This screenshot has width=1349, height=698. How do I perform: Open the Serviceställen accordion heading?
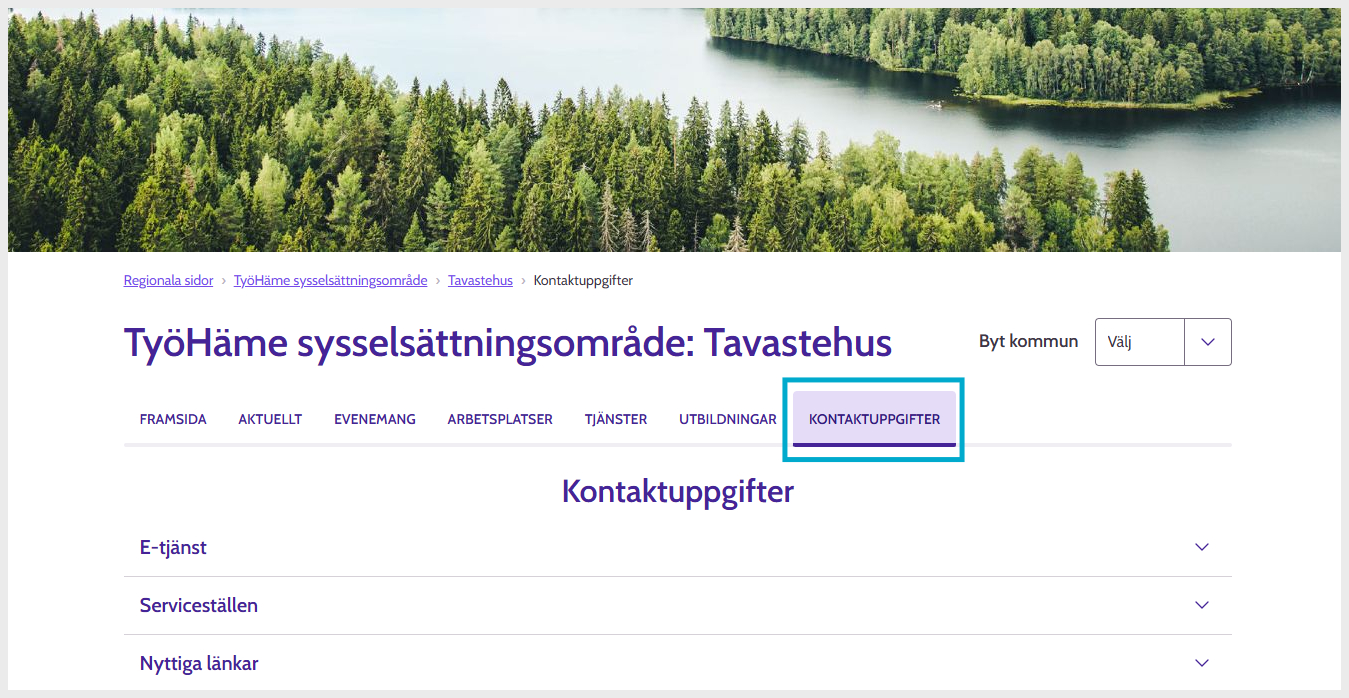pyautogui.click(x=677, y=605)
